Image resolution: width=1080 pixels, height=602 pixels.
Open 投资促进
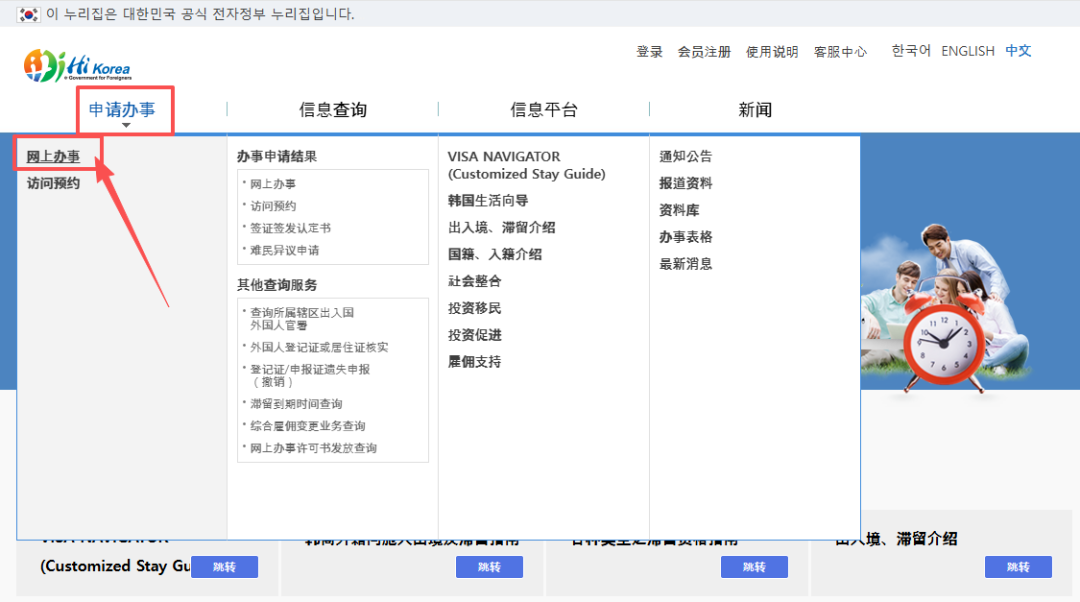click(475, 335)
